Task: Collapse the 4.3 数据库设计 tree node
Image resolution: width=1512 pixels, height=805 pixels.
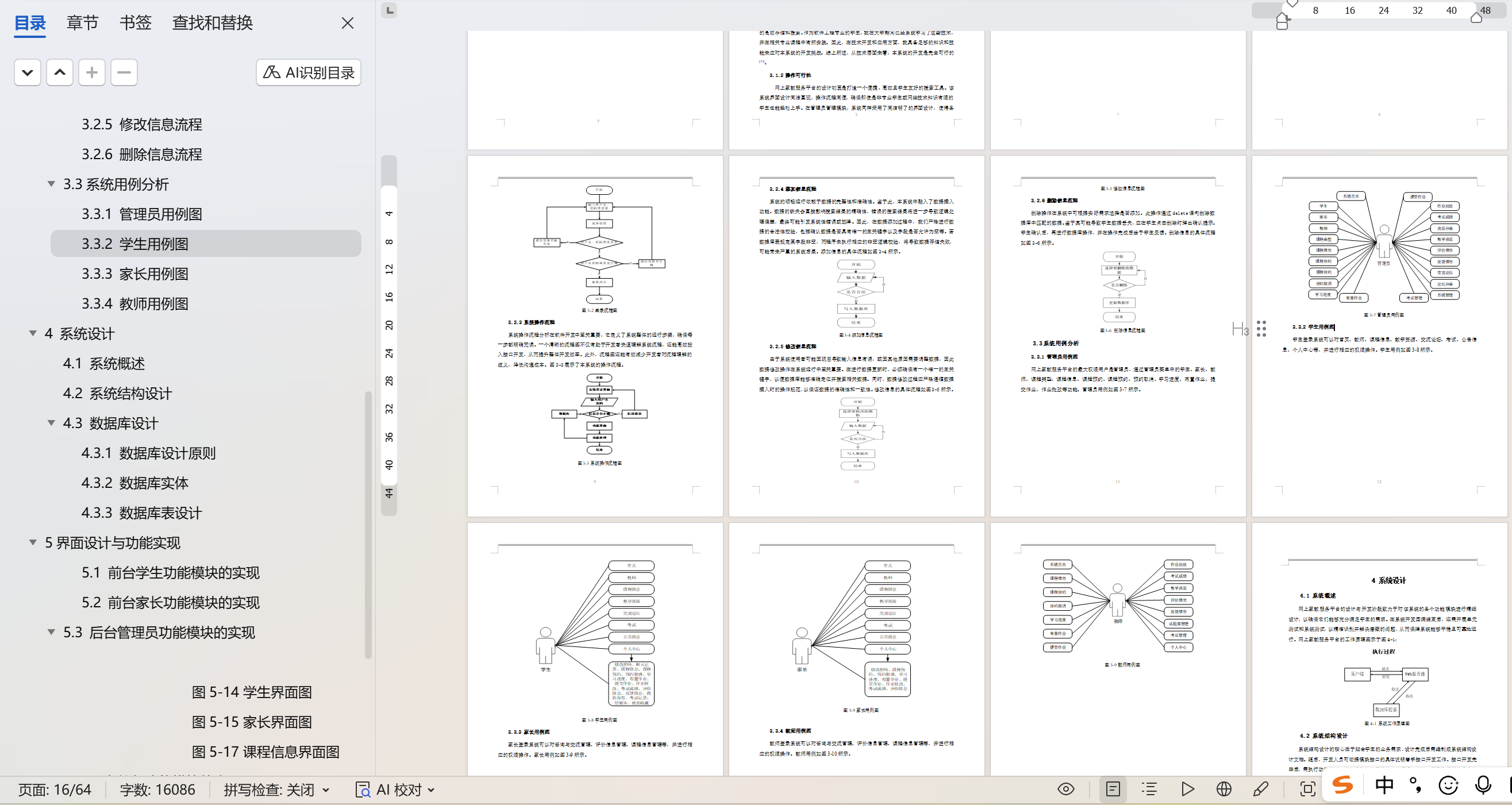Action: click(x=52, y=423)
